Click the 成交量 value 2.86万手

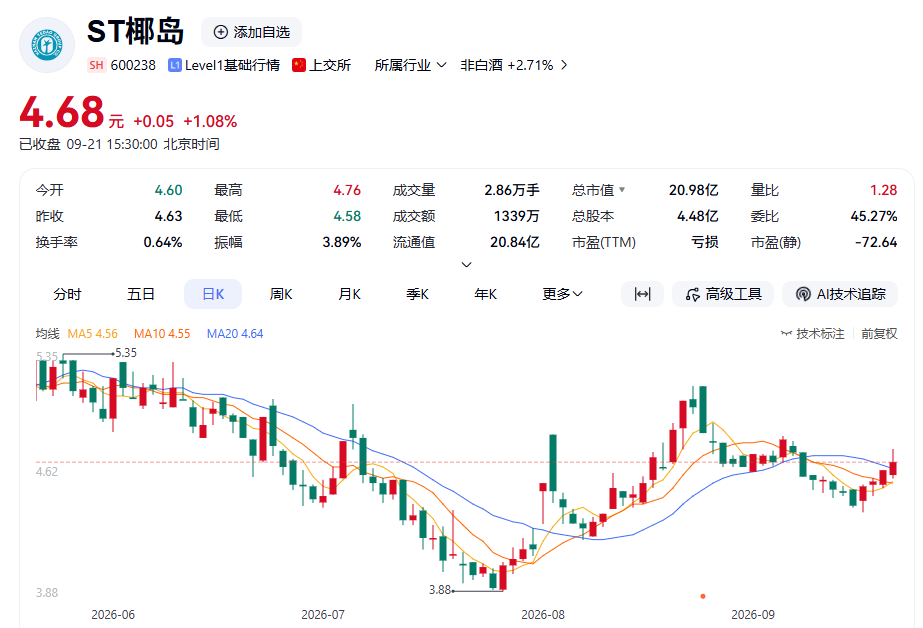(512, 190)
